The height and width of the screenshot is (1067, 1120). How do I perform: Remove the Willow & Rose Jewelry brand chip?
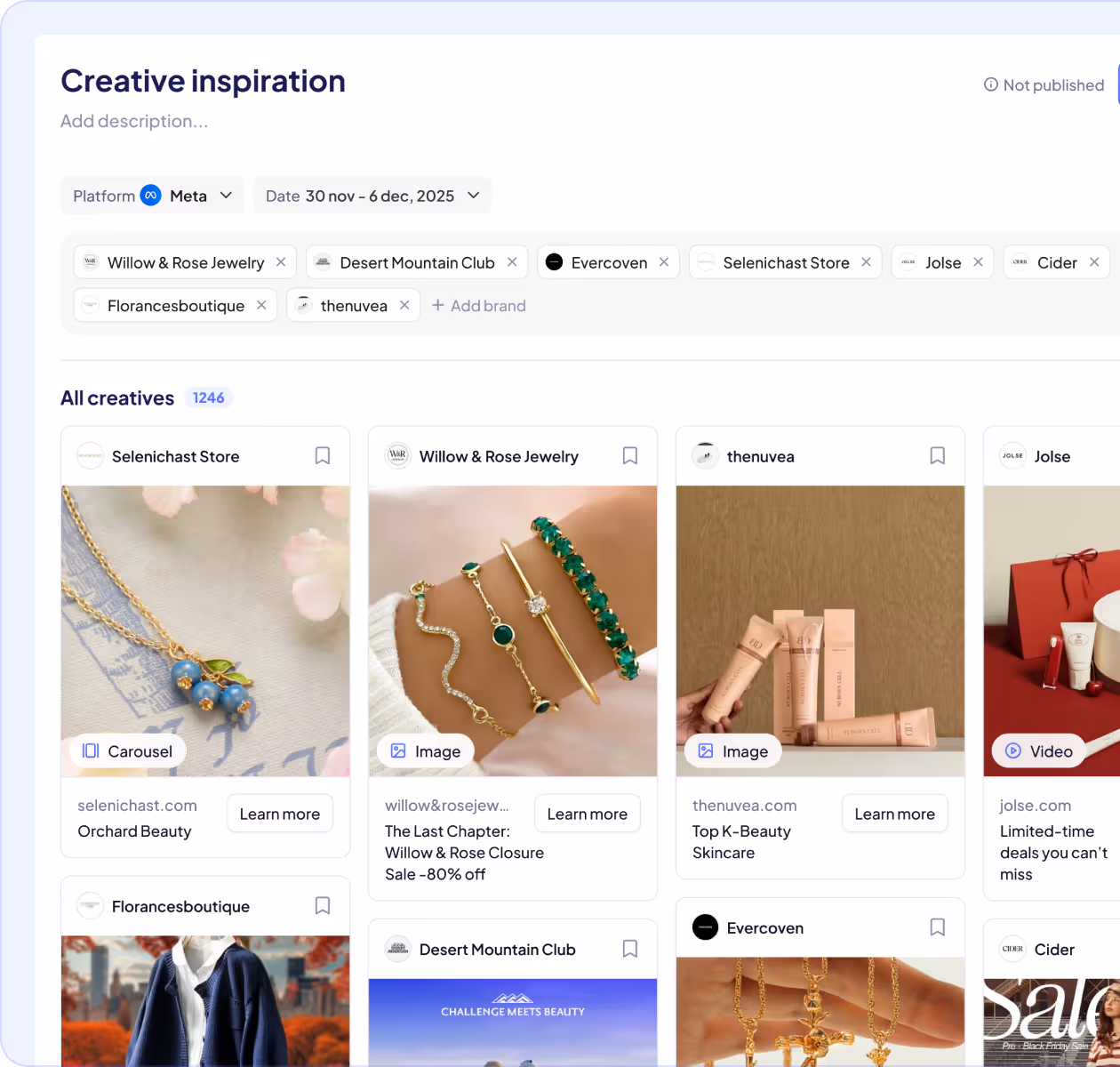(x=281, y=262)
